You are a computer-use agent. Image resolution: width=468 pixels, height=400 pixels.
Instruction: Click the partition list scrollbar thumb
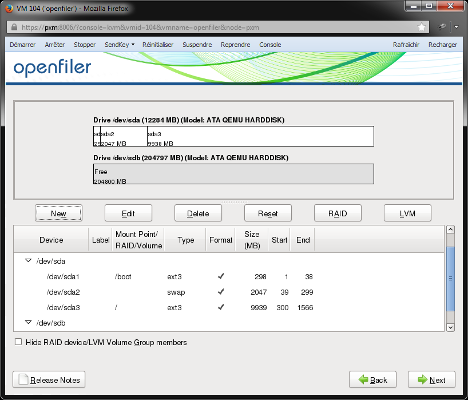[x=450, y=279]
